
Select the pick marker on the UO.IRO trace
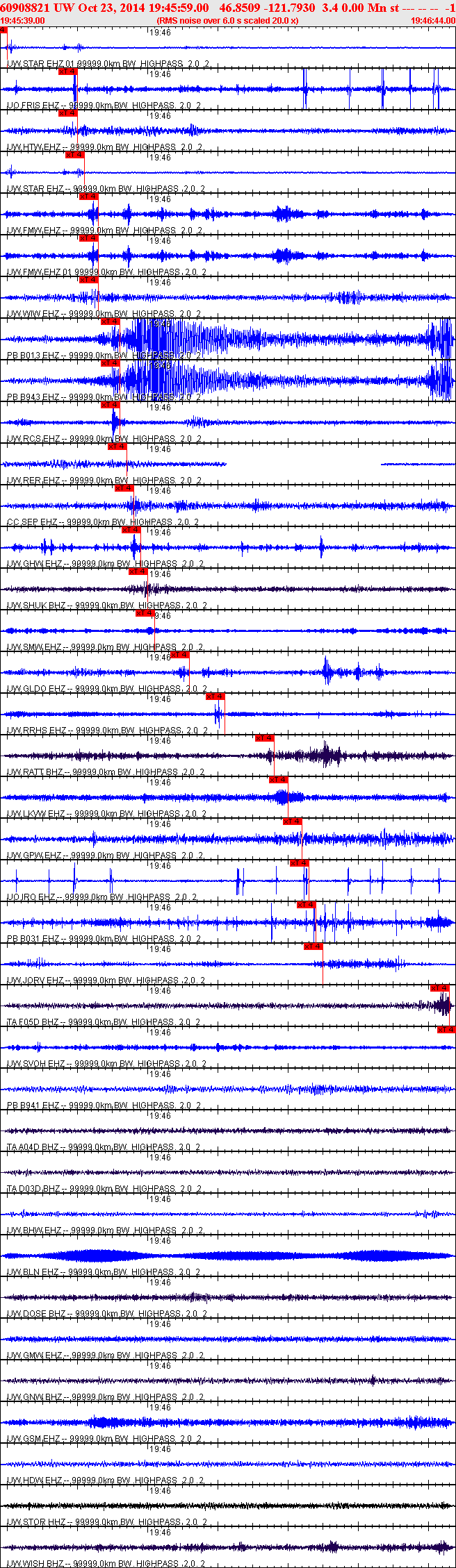pyautogui.click(x=299, y=863)
